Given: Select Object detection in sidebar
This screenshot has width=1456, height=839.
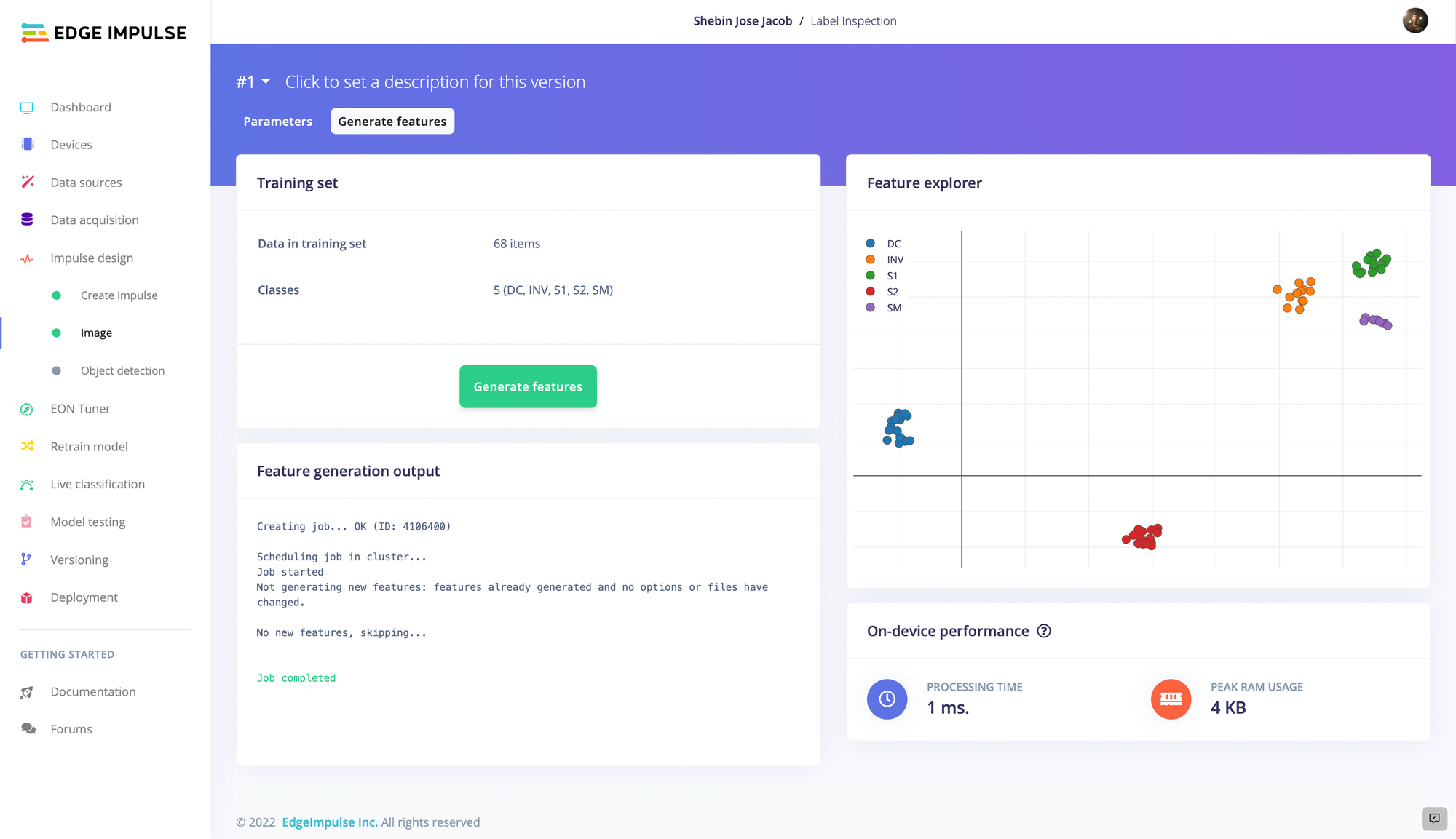Looking at the screenshot, I should click(x=122, y=370).
